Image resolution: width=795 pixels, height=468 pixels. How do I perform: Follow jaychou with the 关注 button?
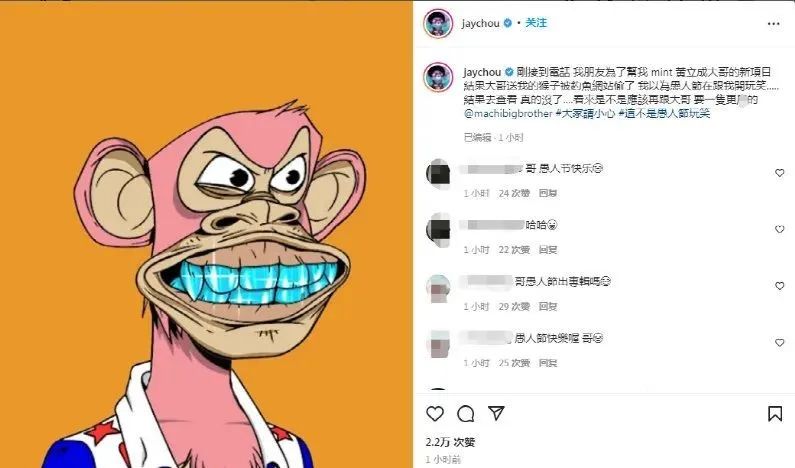click(536, 23)
